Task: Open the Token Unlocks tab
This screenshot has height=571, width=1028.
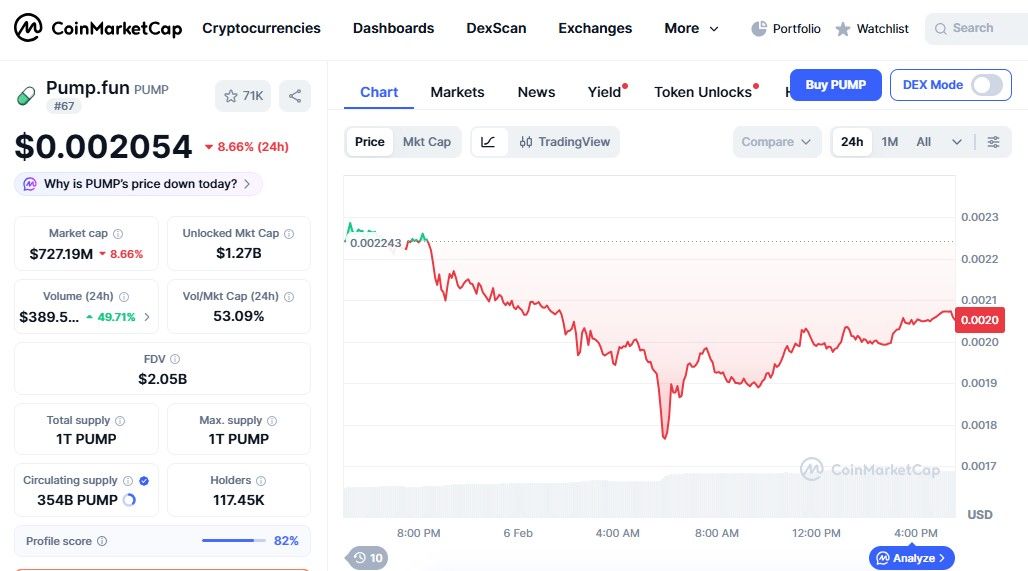Action: click(x=703, y=92)
